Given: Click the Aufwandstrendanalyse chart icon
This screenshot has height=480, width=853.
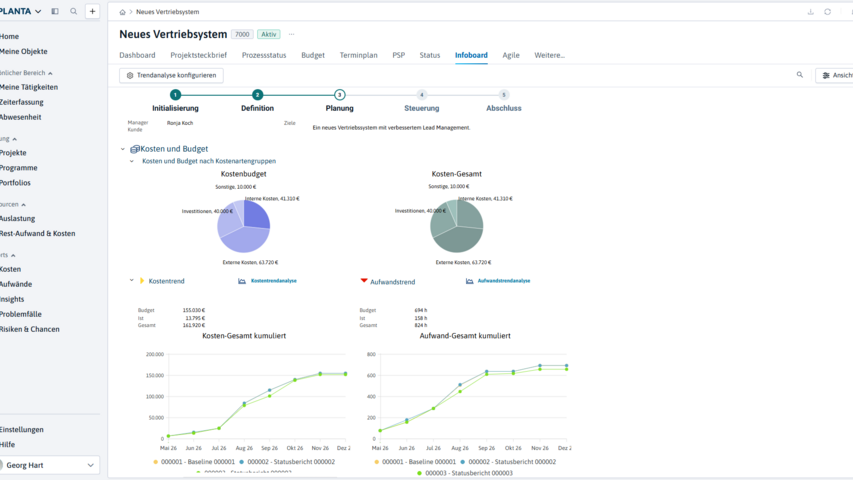Looking at the screenshot, I should click(x=469, y=281).
